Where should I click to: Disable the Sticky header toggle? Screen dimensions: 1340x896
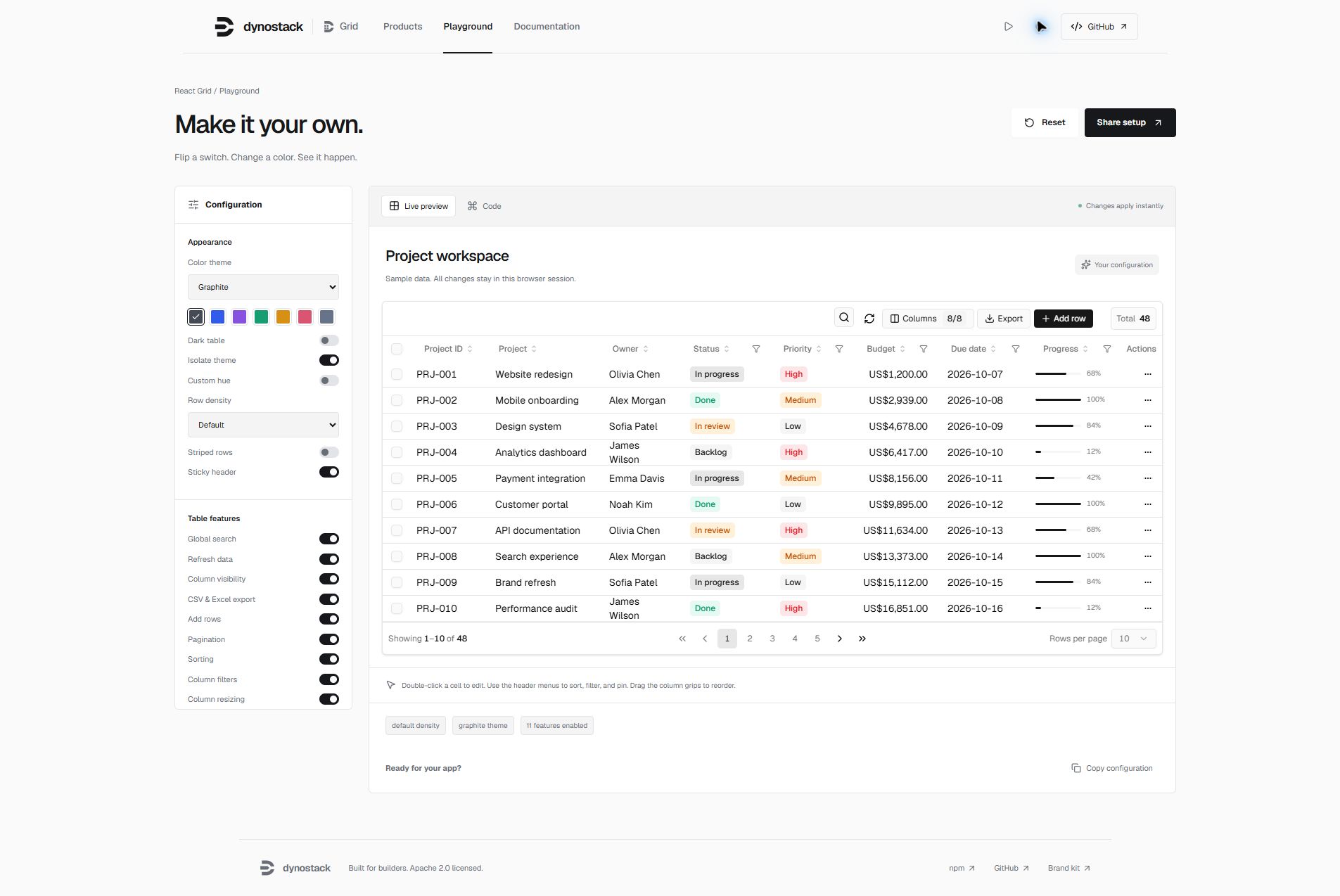point(329,472)
